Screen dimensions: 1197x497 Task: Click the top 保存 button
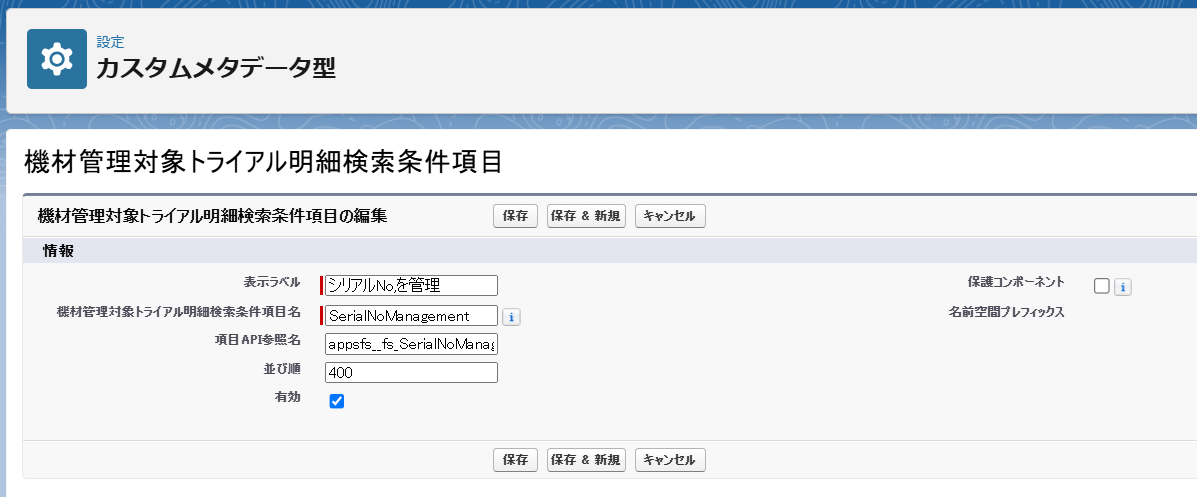coord(515,216)
